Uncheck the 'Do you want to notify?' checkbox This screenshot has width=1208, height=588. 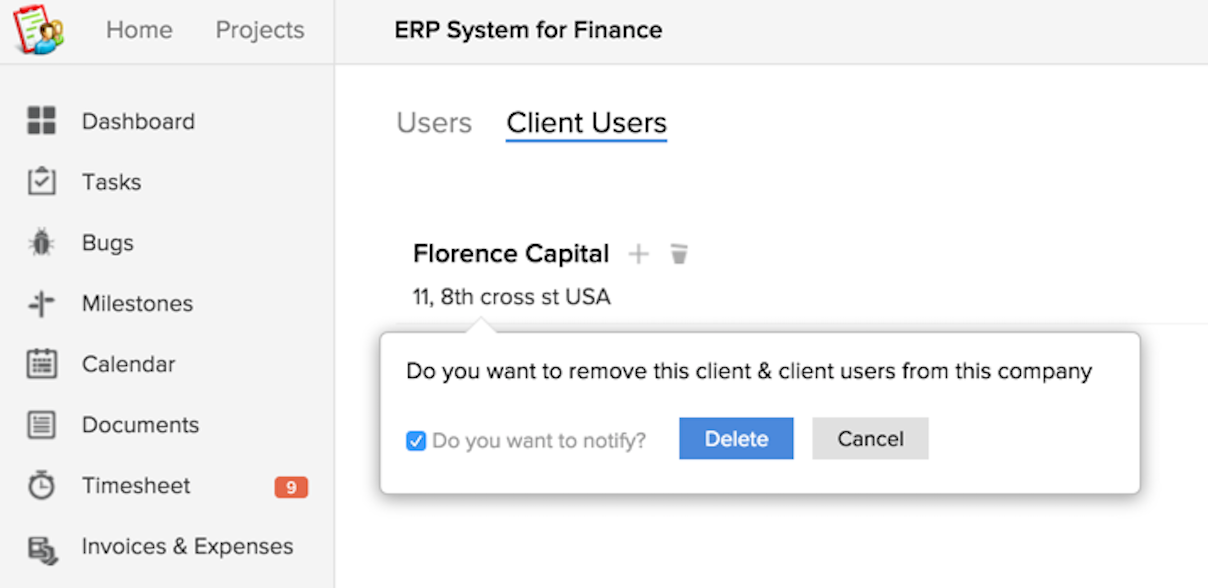pyautogui.click(x=416, y=440)
